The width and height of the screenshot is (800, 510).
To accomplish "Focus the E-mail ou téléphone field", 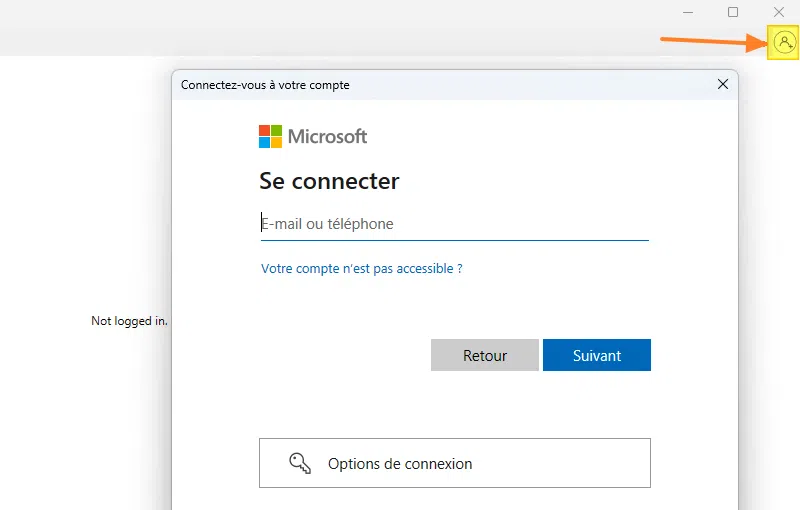I will click(454, 224).
